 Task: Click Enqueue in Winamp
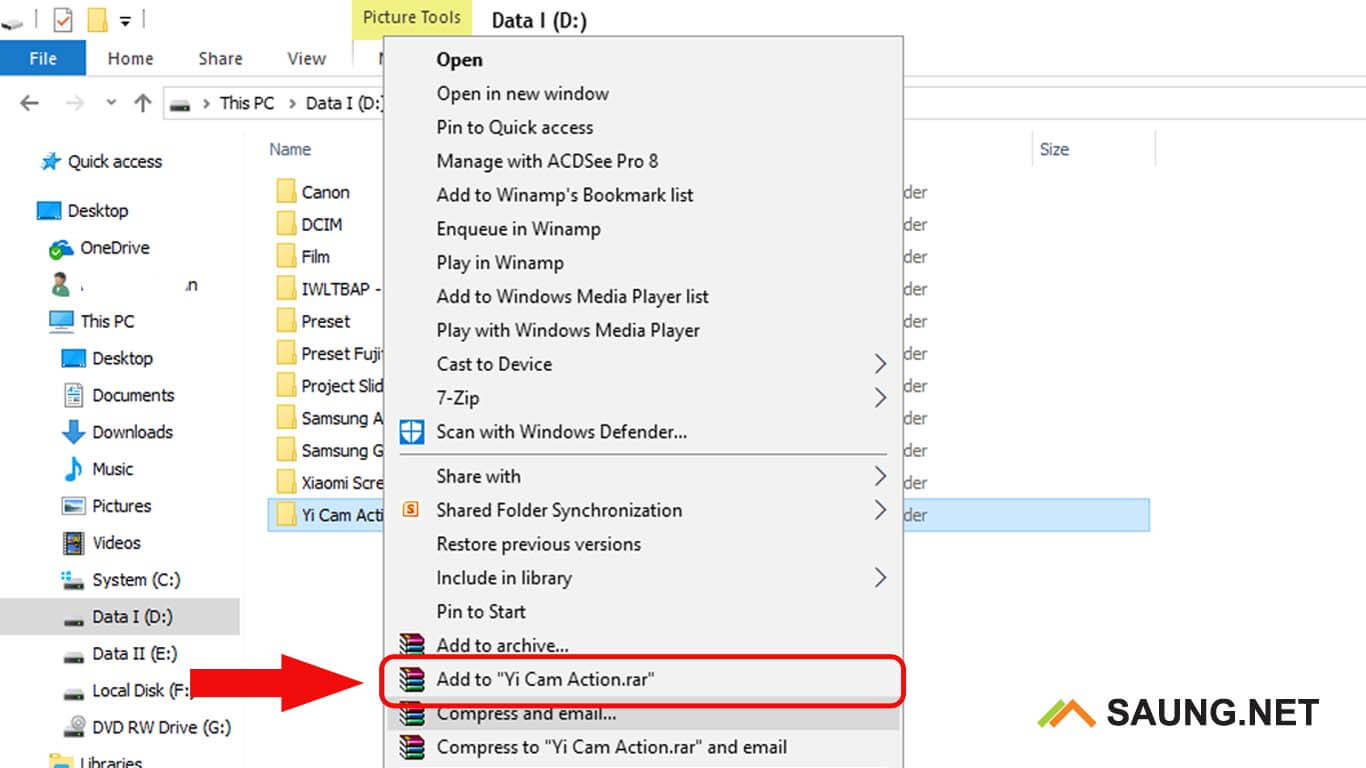(518, 229)
